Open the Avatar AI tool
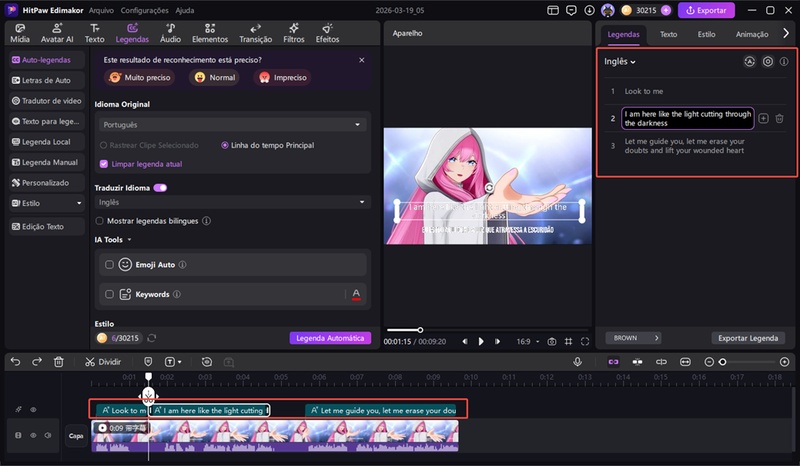800x466 pixels. pyautogui.click(x=57, y=33)
